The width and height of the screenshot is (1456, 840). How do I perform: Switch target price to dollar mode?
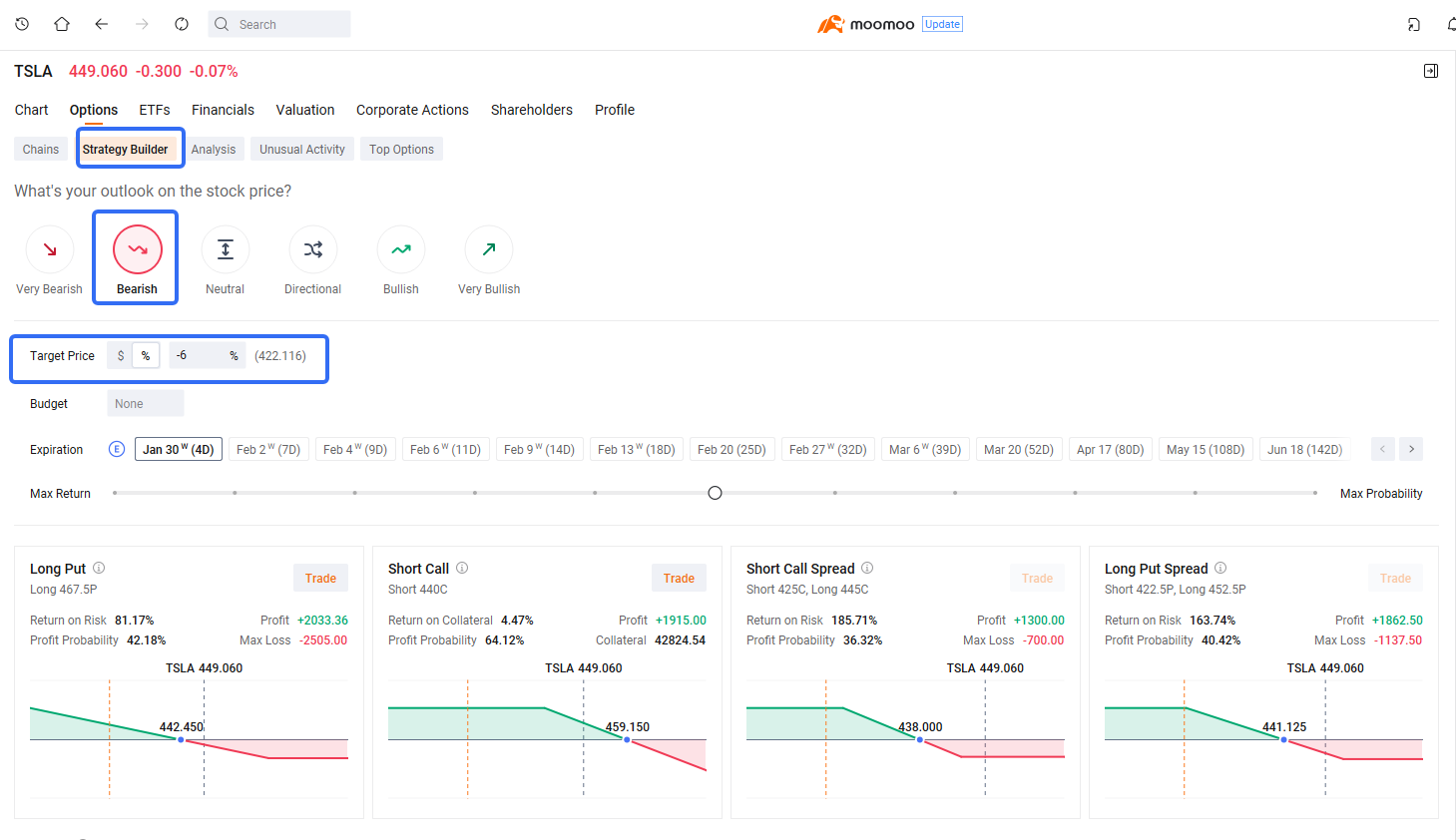point(121,355)
